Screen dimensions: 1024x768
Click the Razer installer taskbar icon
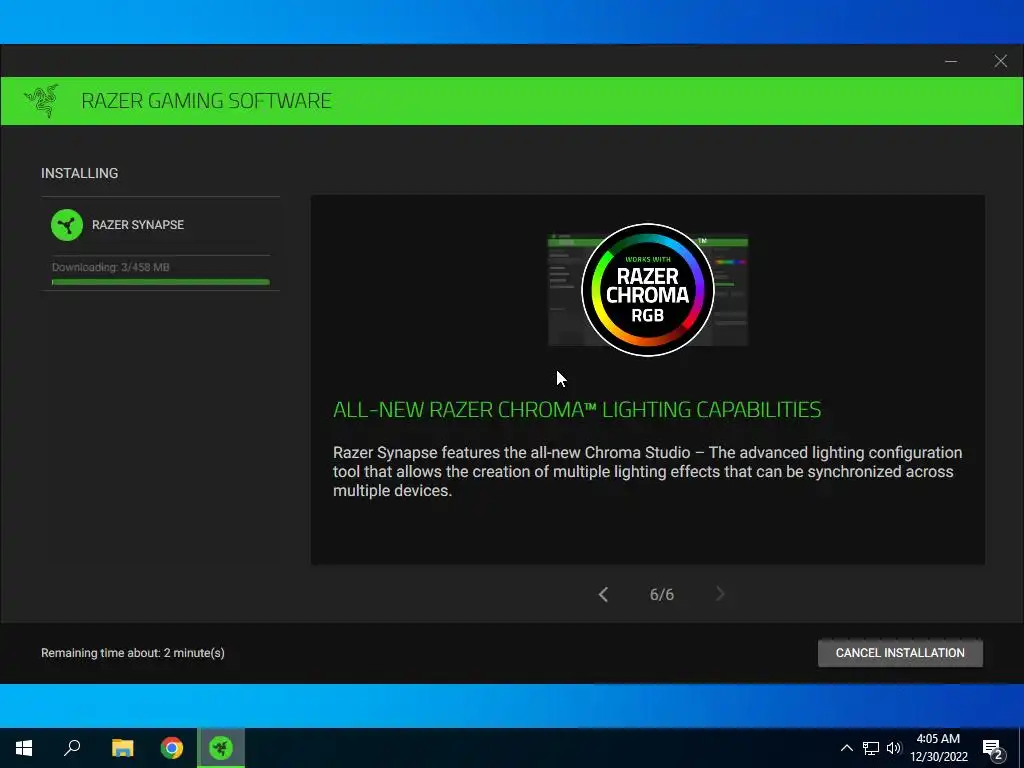pyautogui.click(x=221, y=748)
